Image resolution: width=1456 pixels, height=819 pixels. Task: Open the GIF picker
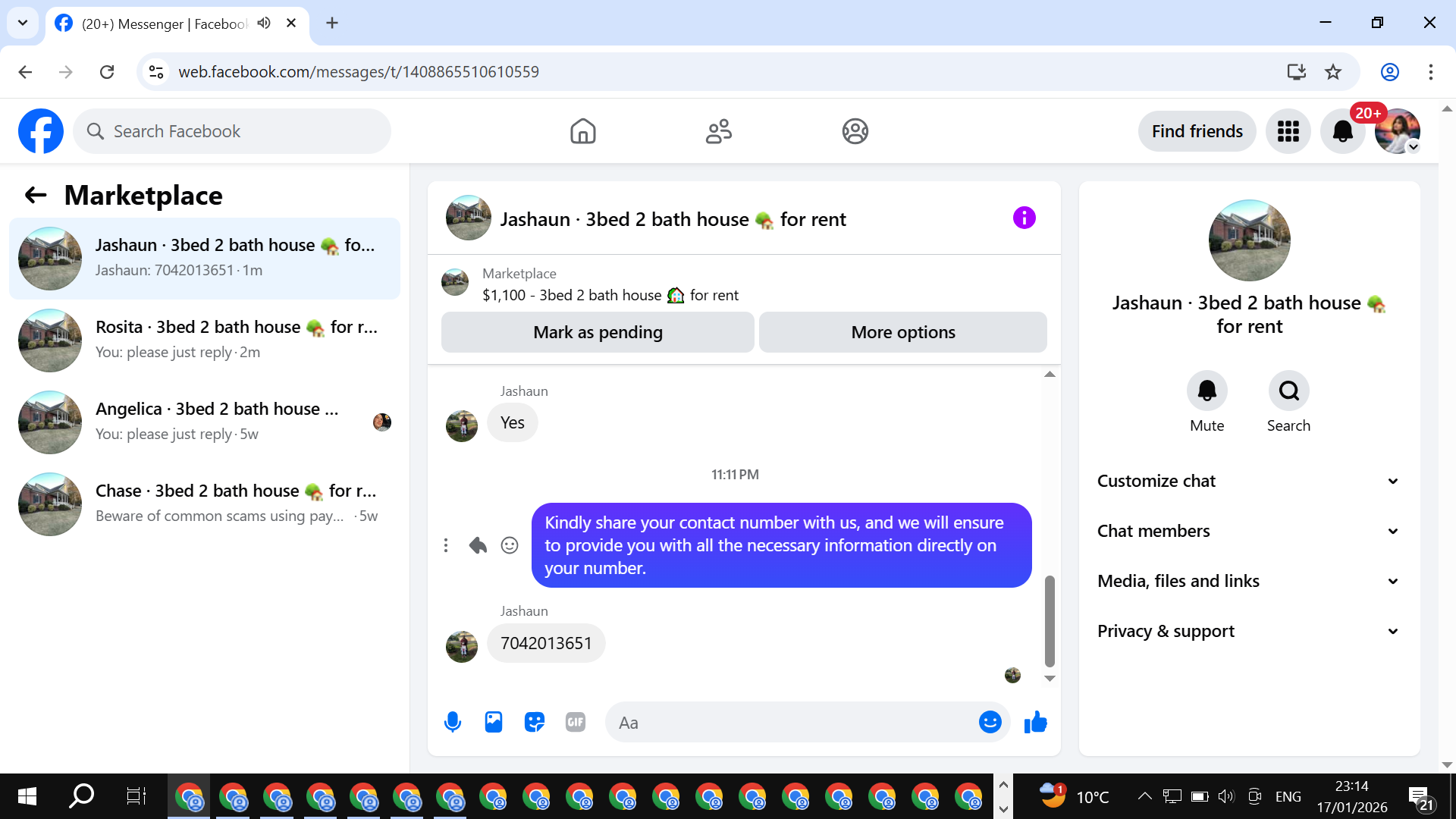[576, 722]
